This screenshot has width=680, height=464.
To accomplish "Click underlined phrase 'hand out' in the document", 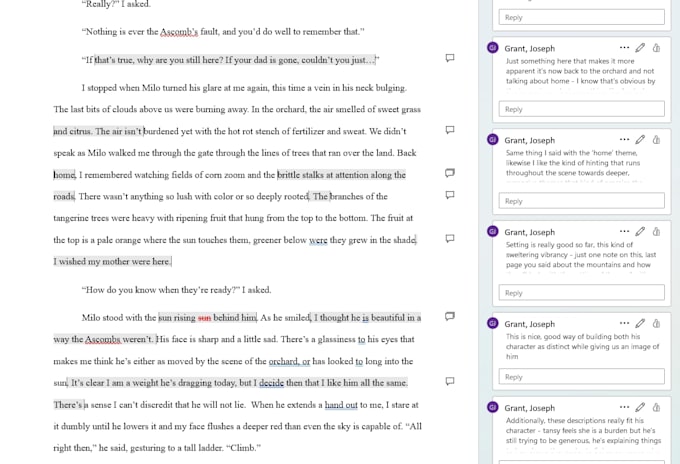I will click(341, 405).
